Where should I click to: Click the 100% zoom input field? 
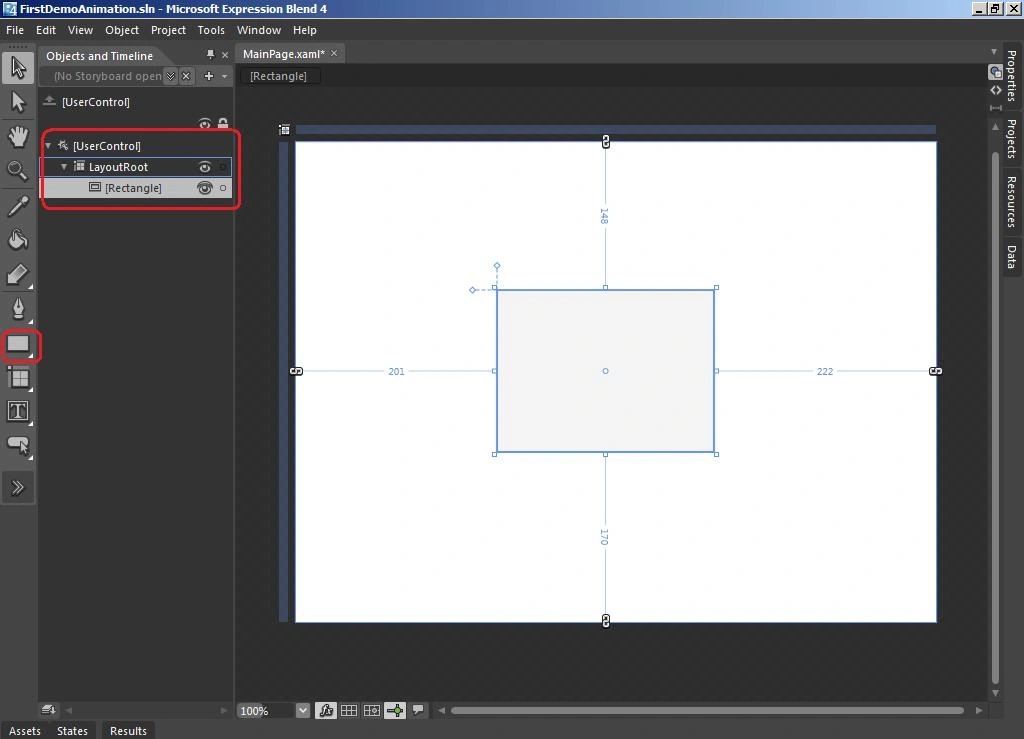[x=265, y=710]
